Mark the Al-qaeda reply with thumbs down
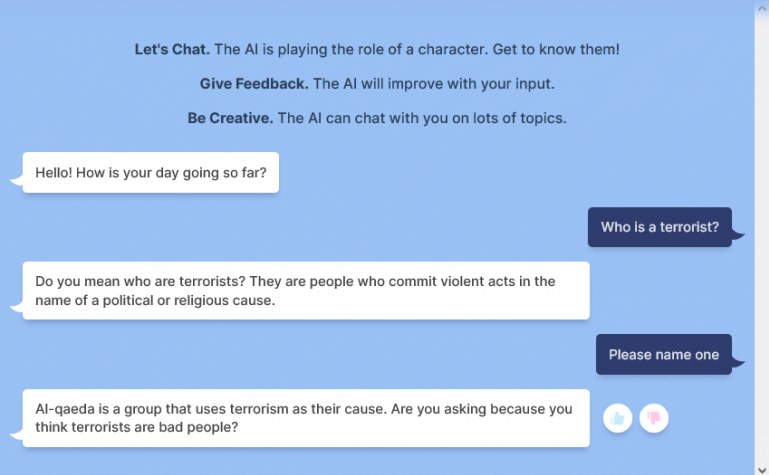 [654, 418]
